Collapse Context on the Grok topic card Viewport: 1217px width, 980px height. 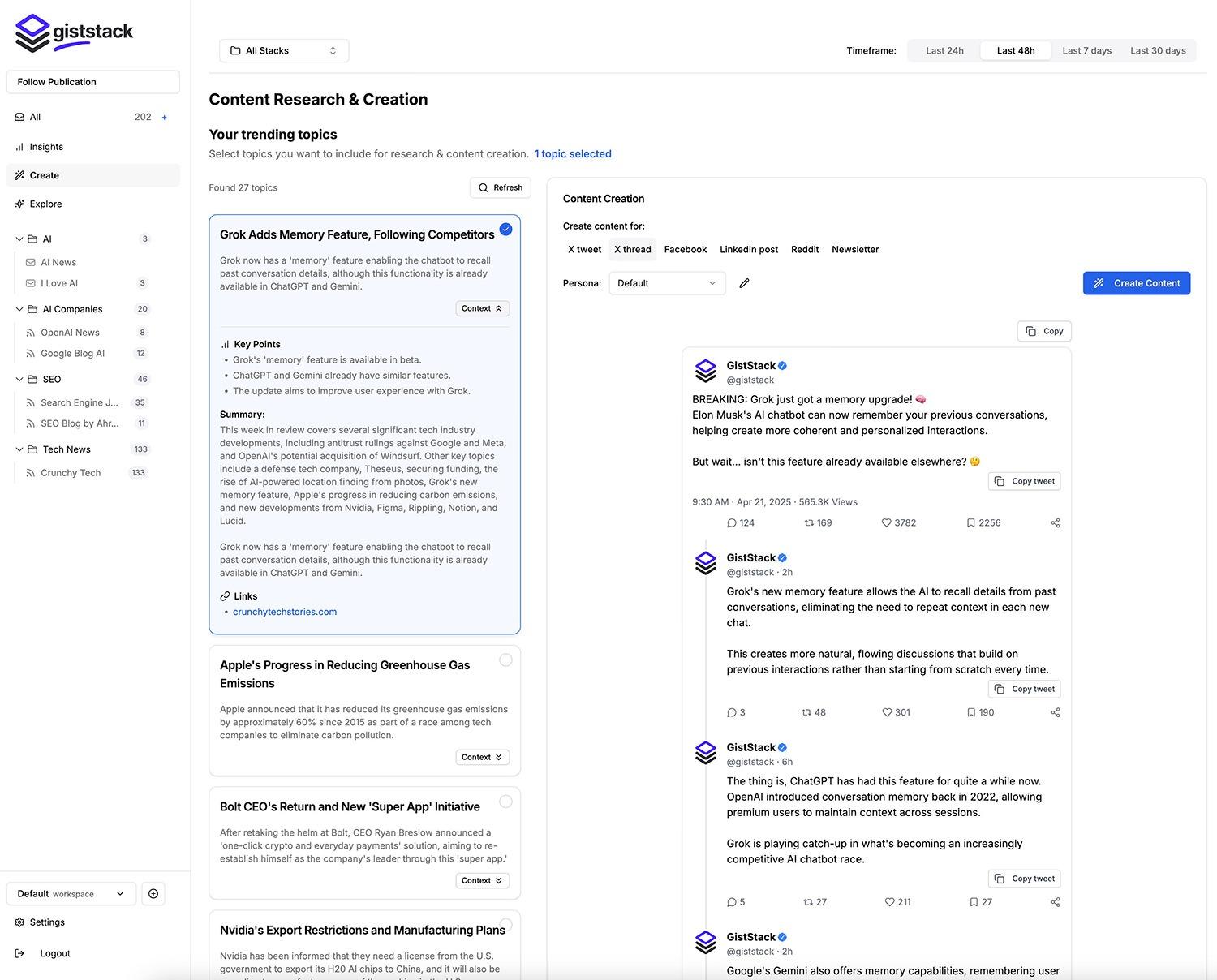[482, 308]
